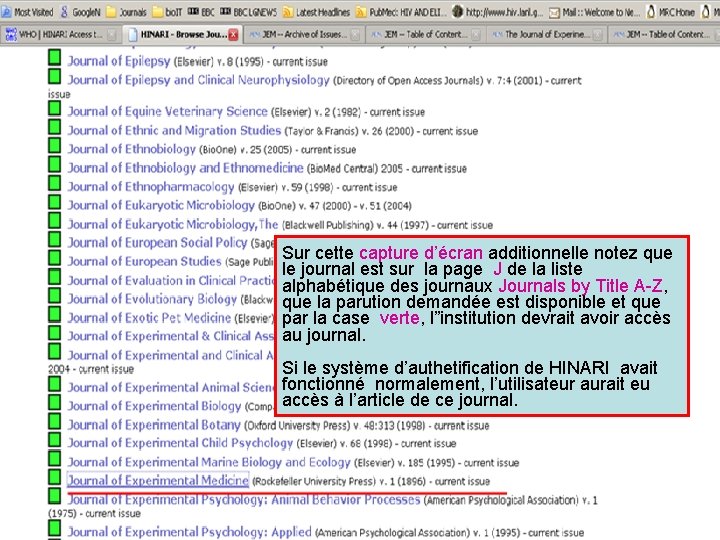Open Journal of Eukaryotic Microbiology BioOne link
This screenshot has width=720, height=540.
click(161, 205)
